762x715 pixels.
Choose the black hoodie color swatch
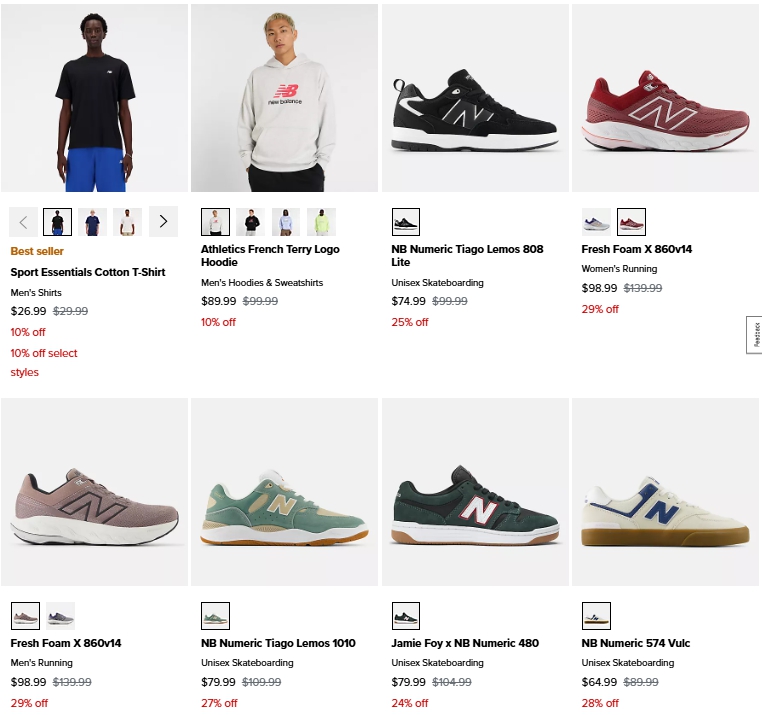click(250, 222)
